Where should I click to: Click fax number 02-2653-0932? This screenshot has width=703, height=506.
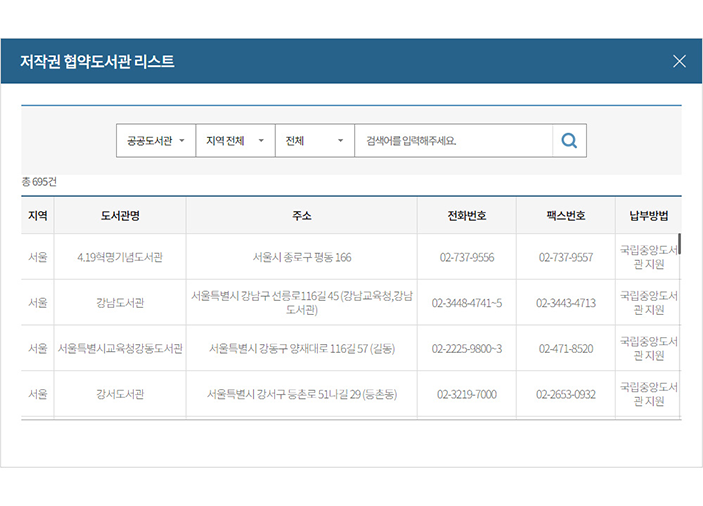click(566, 394)
